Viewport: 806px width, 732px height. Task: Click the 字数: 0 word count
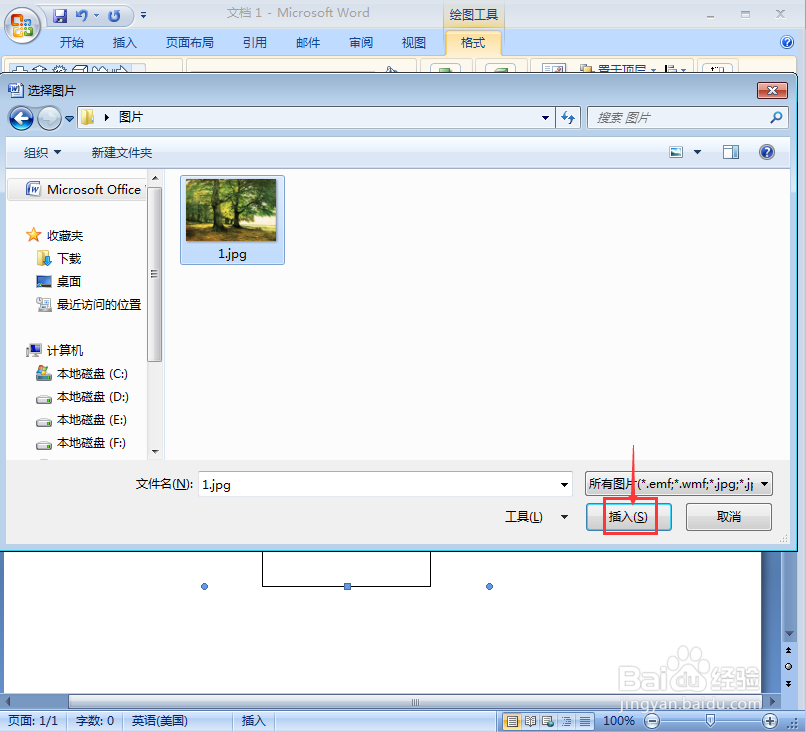pos(95,721)
